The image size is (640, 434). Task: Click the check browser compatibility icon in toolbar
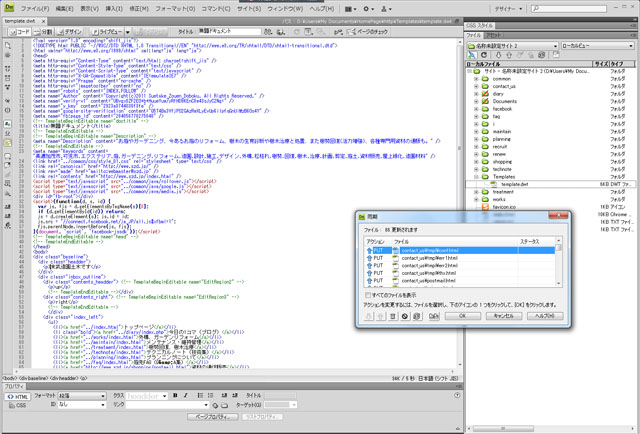(x=338, y=31)
